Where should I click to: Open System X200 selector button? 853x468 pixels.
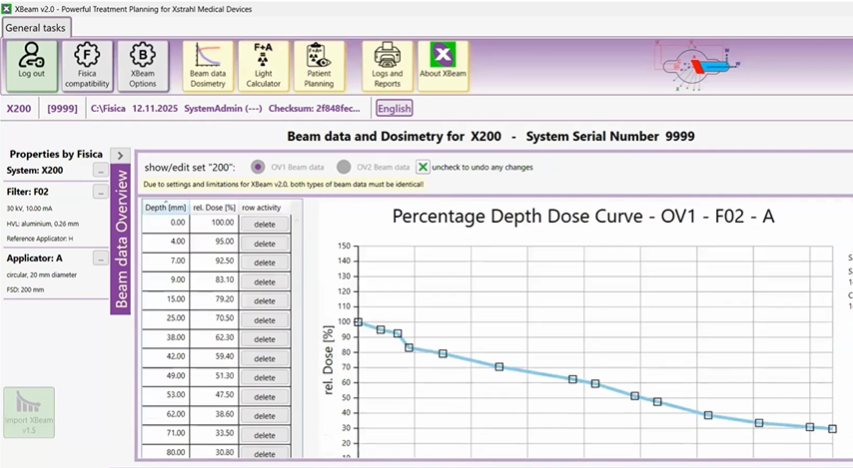point(101,171)
